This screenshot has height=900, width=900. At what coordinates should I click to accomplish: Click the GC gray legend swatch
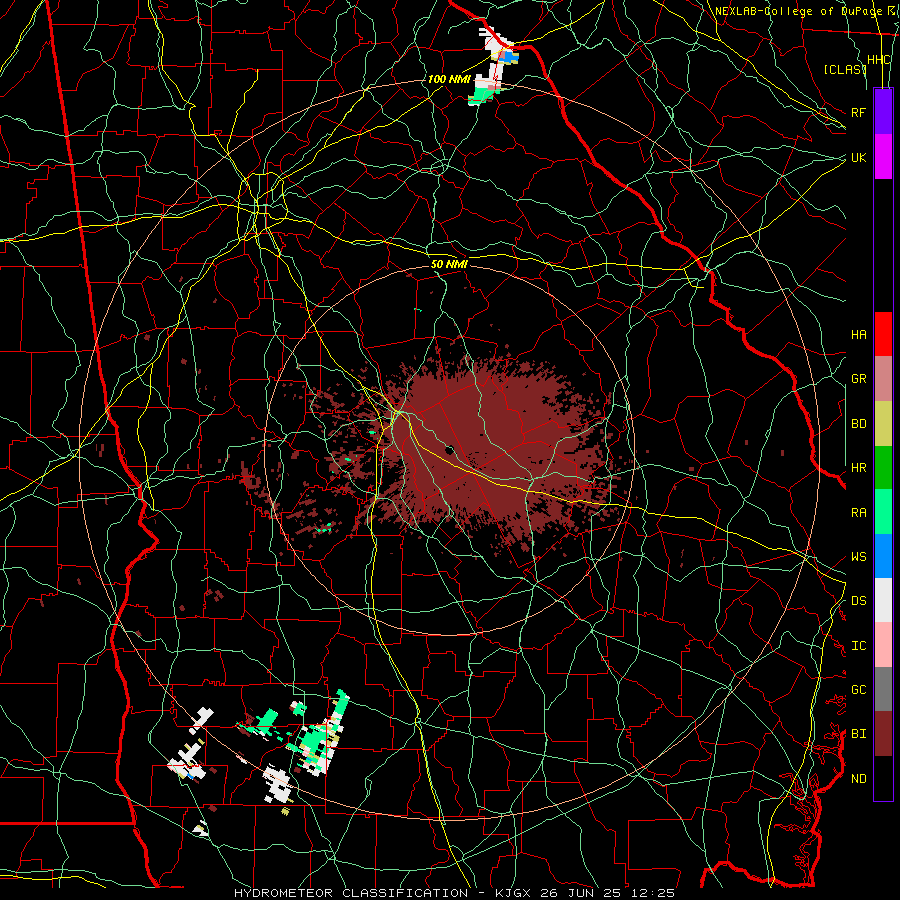[x=883, y=689]
